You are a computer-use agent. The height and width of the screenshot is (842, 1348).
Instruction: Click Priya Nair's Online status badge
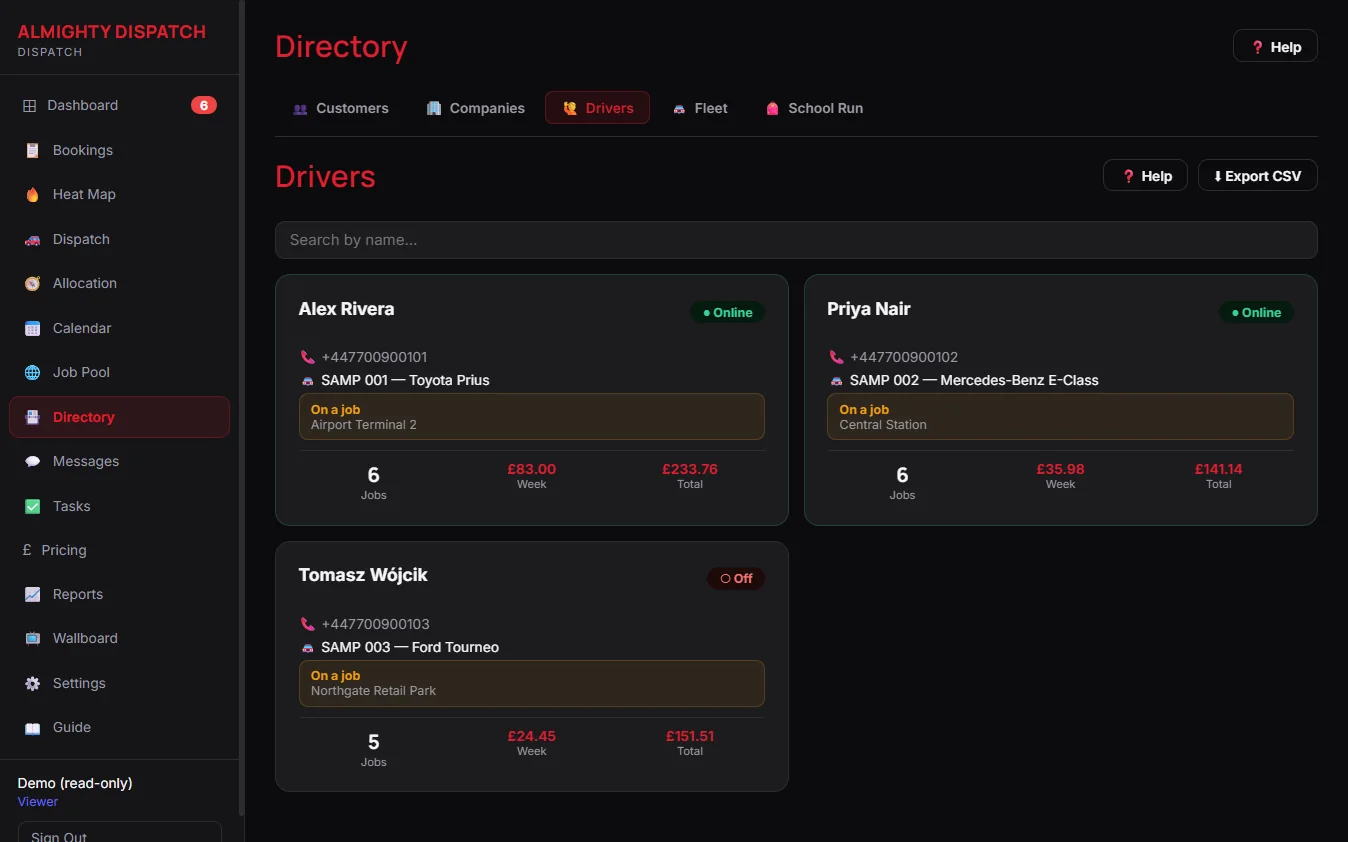tap(1256, 313)
